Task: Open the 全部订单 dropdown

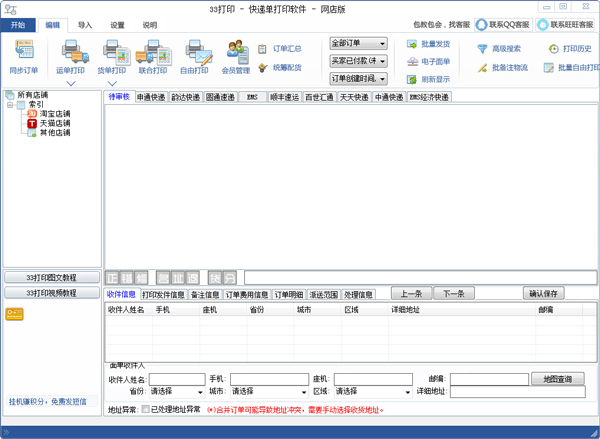Action: coord(359,43)
